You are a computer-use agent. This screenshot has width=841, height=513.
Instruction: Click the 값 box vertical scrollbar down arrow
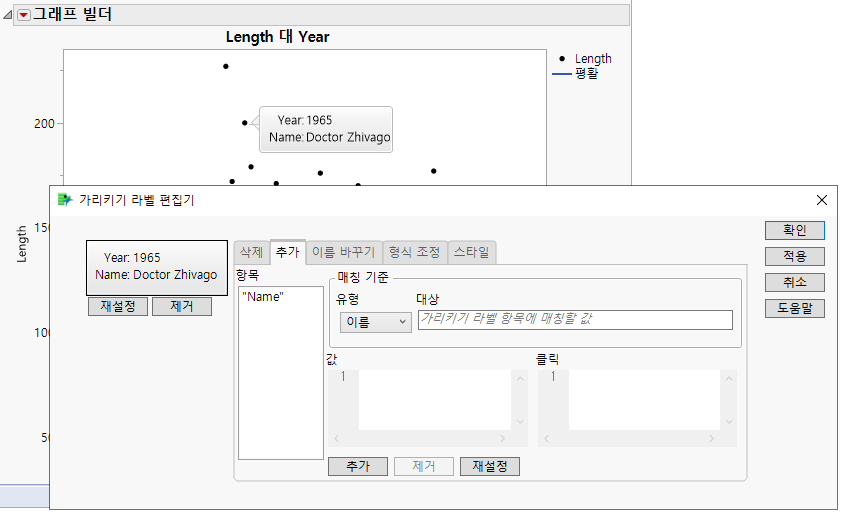(520, 422)
